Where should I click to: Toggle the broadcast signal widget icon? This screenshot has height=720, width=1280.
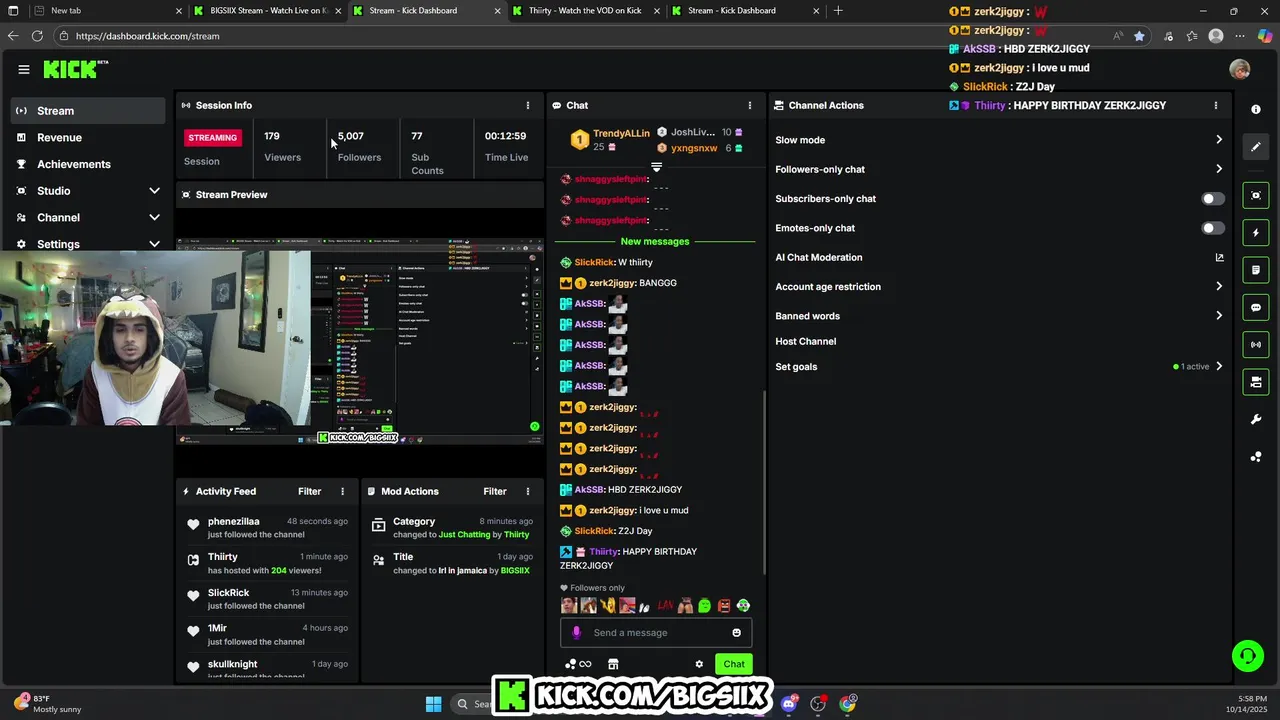point(1256,345)
